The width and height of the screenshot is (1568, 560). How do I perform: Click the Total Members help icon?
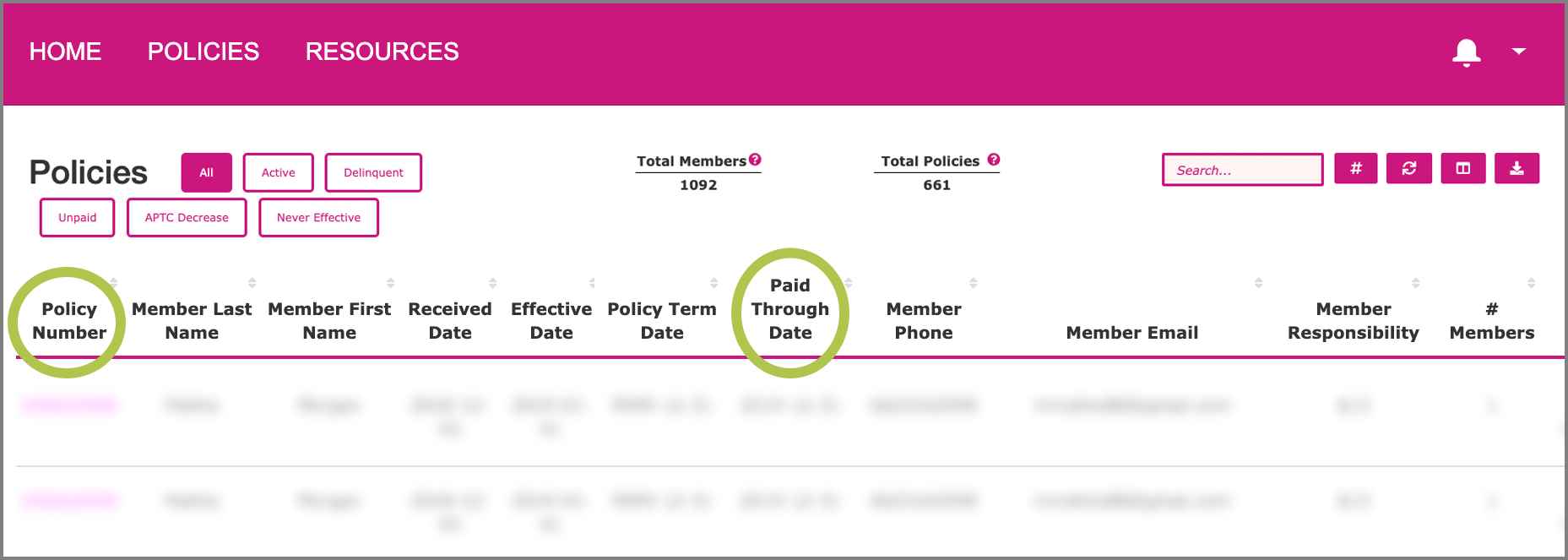pos(755,160)
